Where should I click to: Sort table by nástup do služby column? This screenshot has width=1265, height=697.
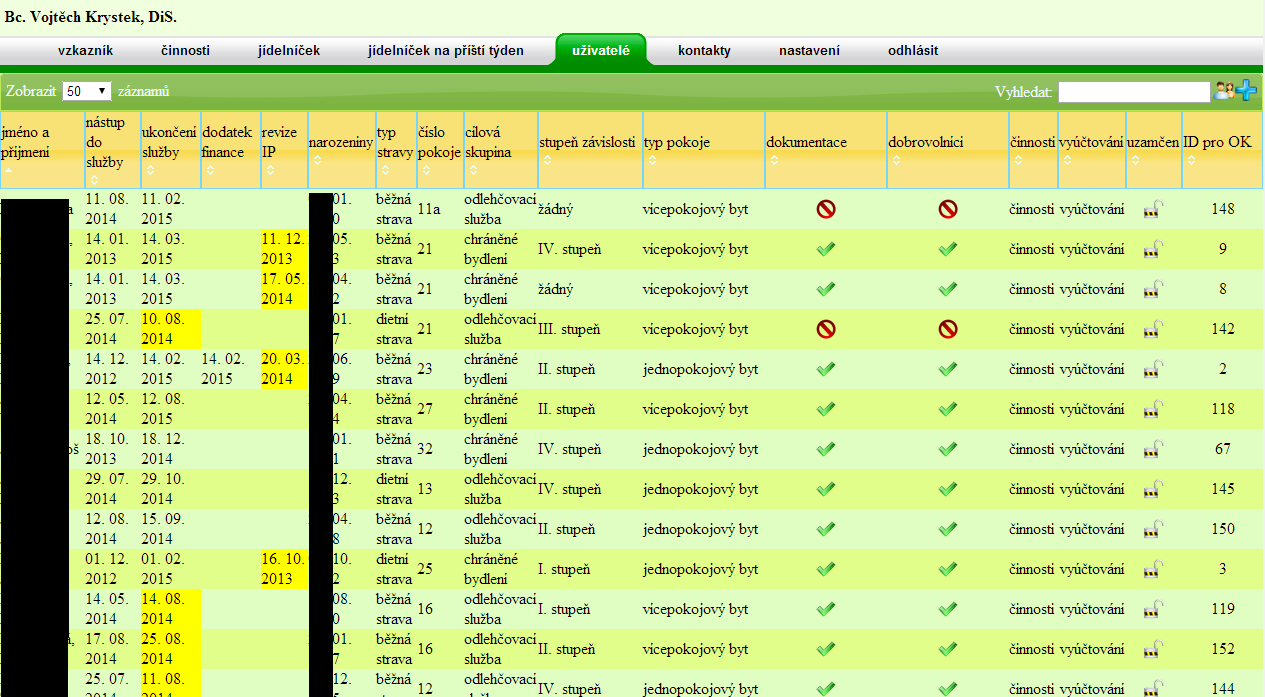pyautogui.click(x=111, y=150)
